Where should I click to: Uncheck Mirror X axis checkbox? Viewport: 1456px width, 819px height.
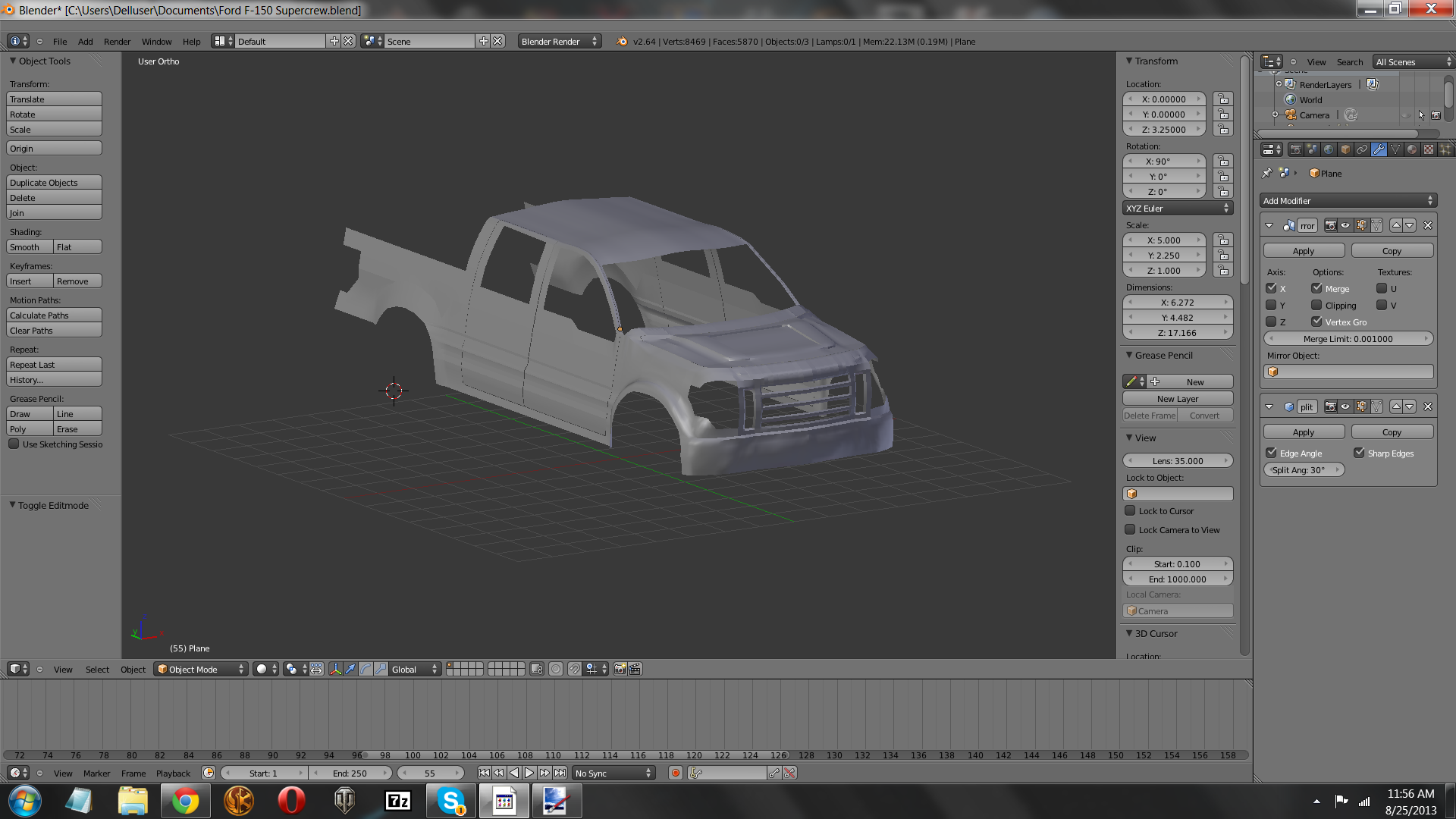tap(1271, 288)
